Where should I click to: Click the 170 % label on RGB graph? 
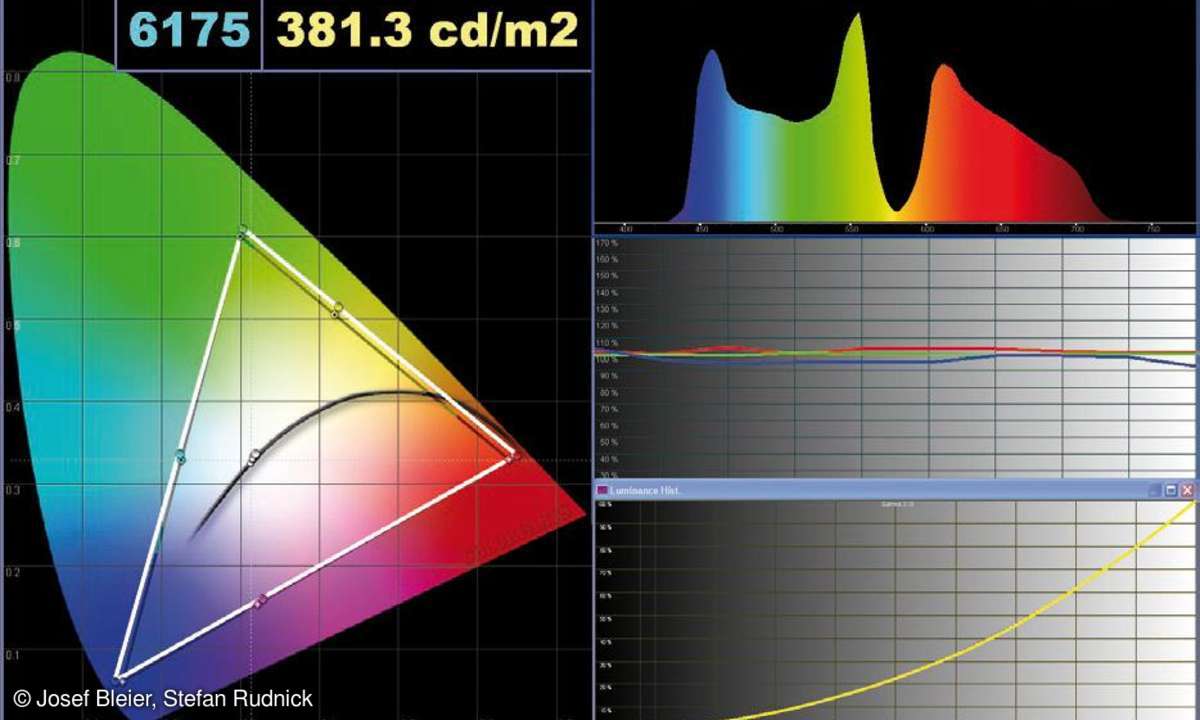coord(606,243)
